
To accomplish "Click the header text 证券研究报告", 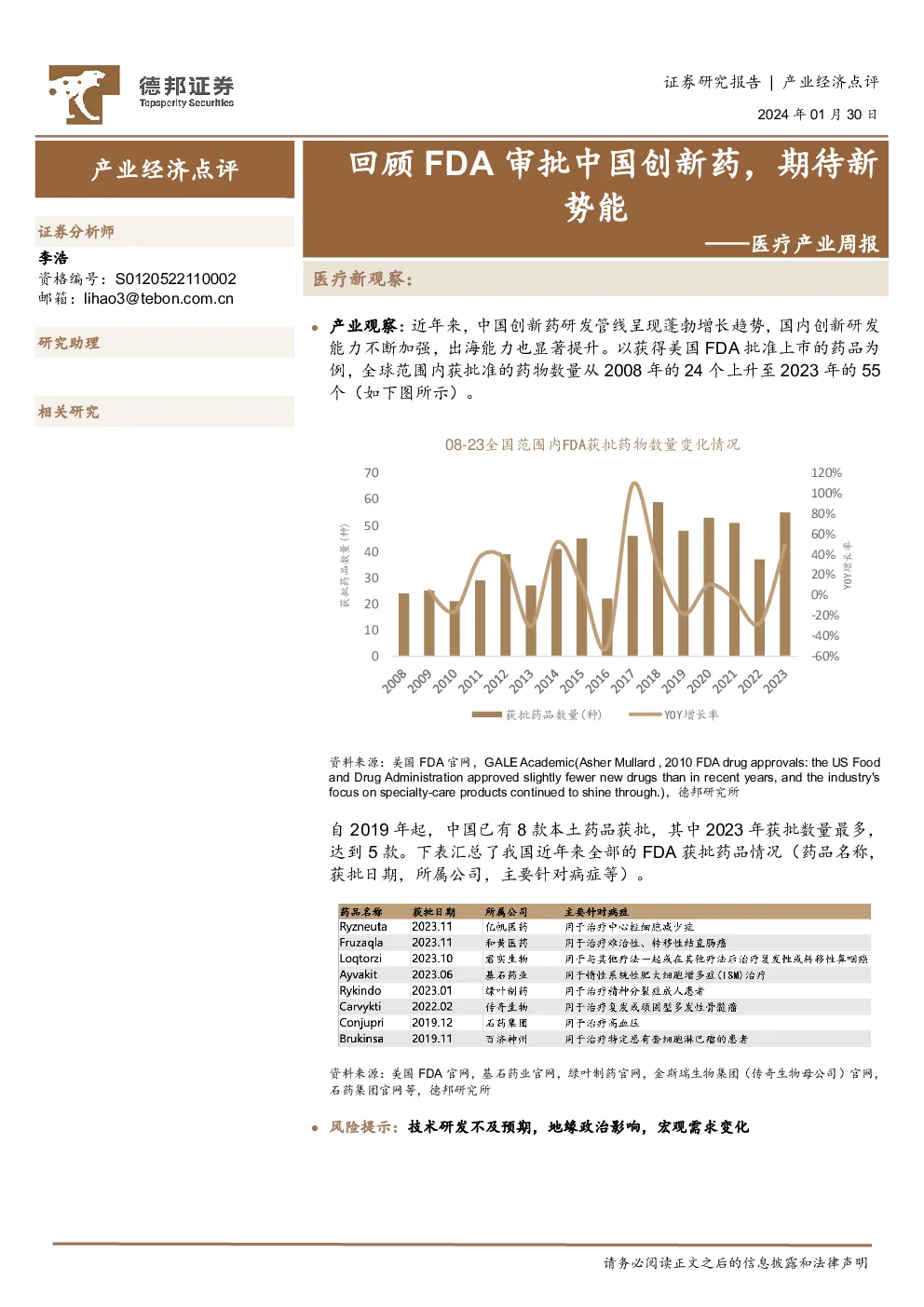I will (712, 82).
